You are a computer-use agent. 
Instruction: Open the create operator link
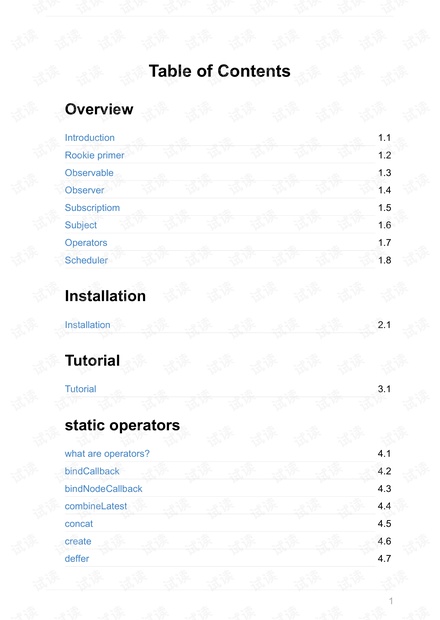(x=78, y=541)
